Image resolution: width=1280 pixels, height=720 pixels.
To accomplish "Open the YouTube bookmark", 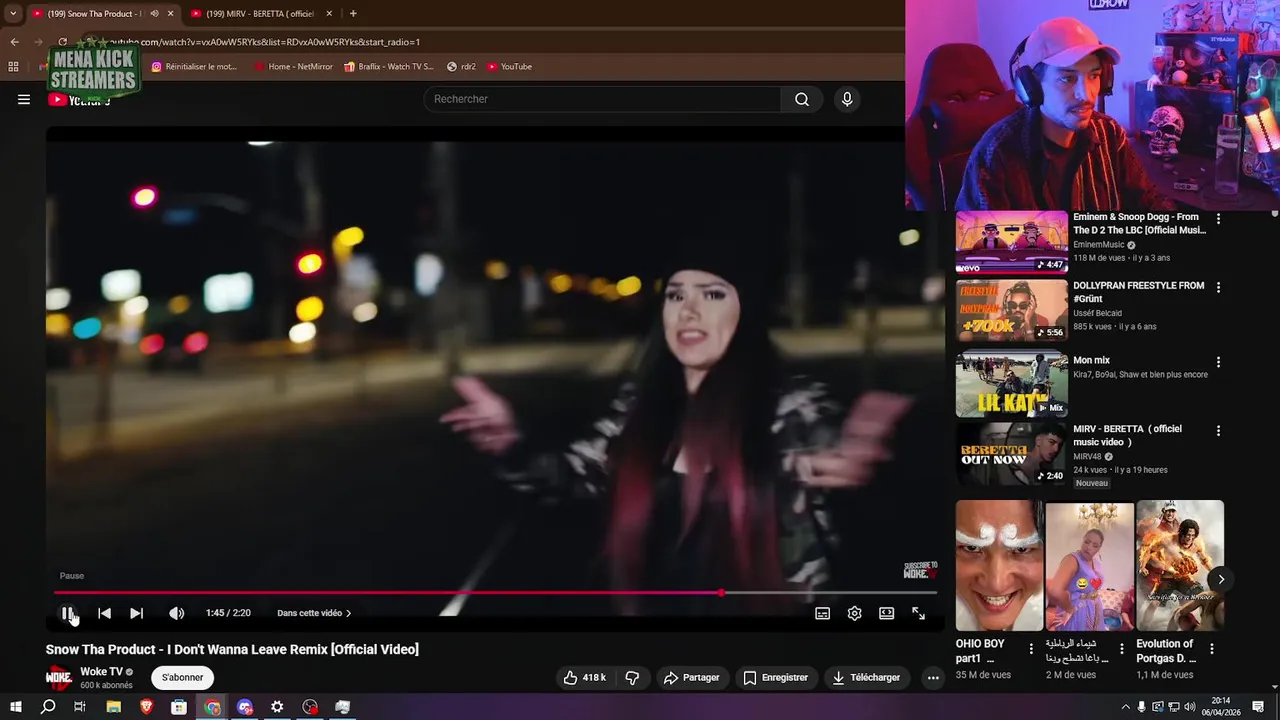I will pos(510,66).
